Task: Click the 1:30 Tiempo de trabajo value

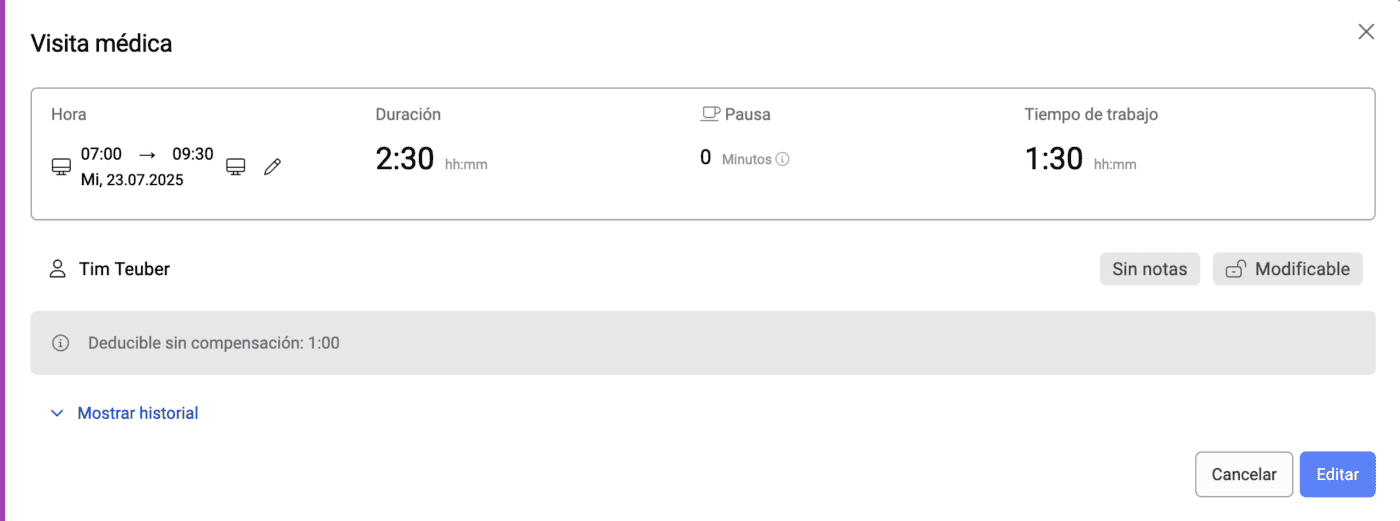Action: (1053, 159)
